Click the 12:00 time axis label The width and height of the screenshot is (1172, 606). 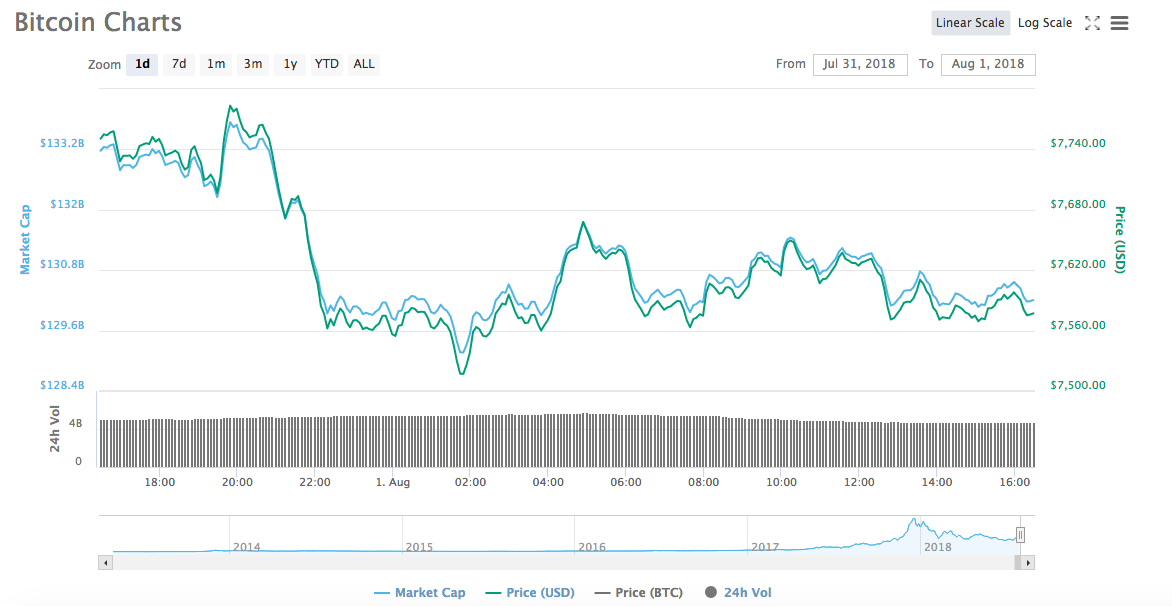point(859,483)
